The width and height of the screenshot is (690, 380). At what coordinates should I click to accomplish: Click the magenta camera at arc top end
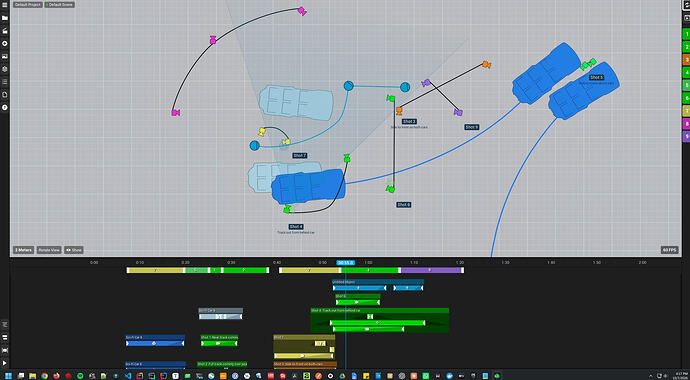point(302,11)
